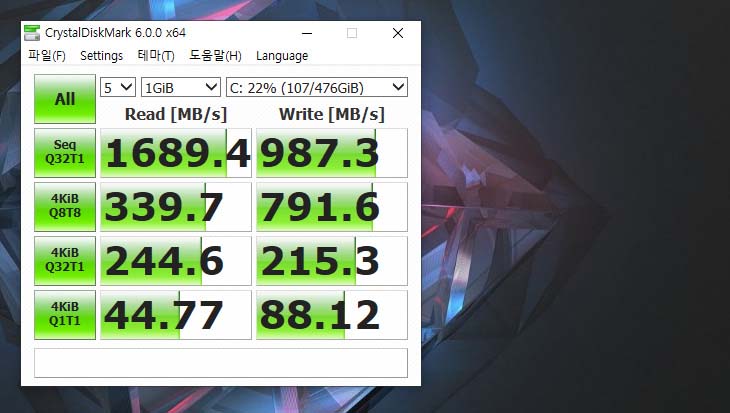
Task: Click the Write [MB/s] column header
Action: pos(332,114)
